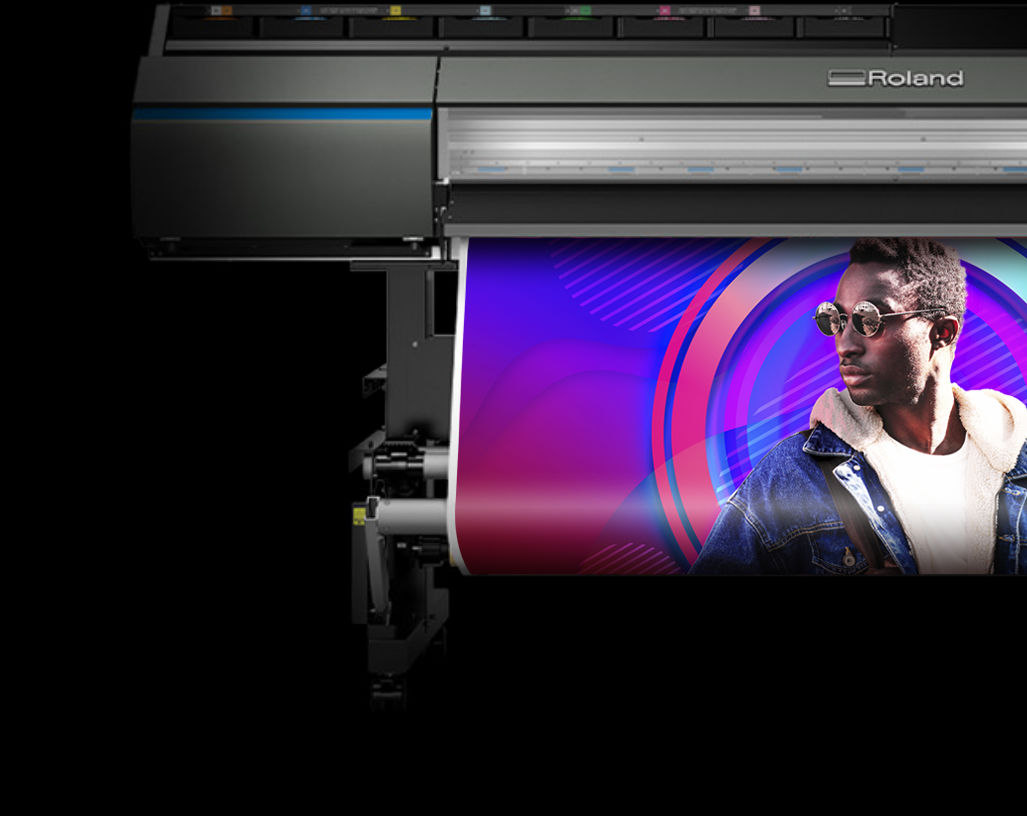Select the magenta ink cartridge label
The height and width of the screenshot is (816, 1027).
[664, 11]
